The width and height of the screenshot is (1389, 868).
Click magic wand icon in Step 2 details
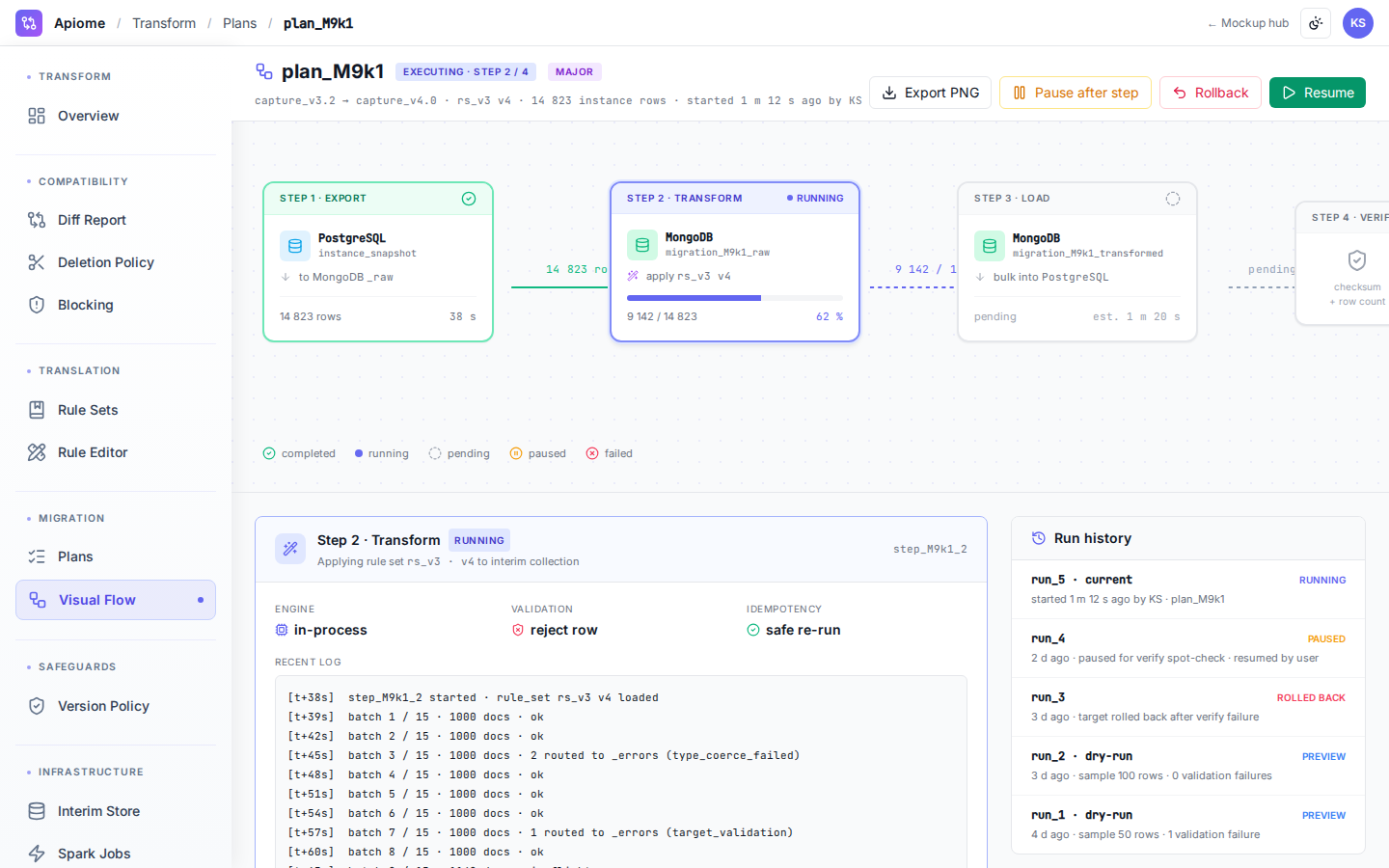pos(290,550)
